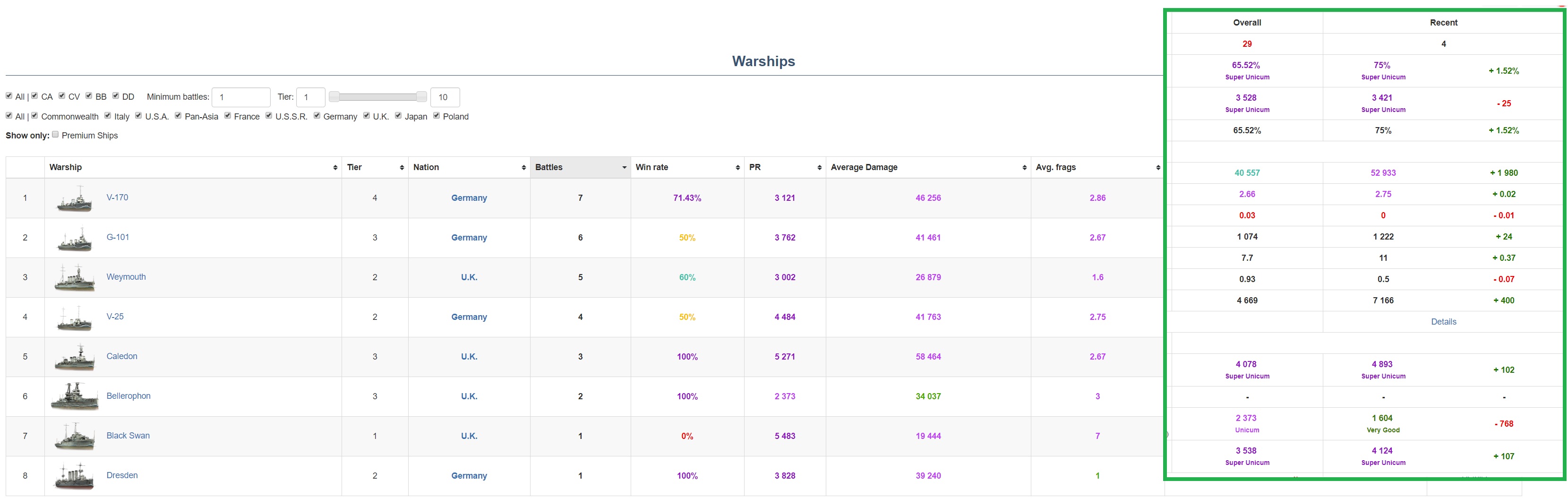Toggle the France nation checkbox

(228, 116)
